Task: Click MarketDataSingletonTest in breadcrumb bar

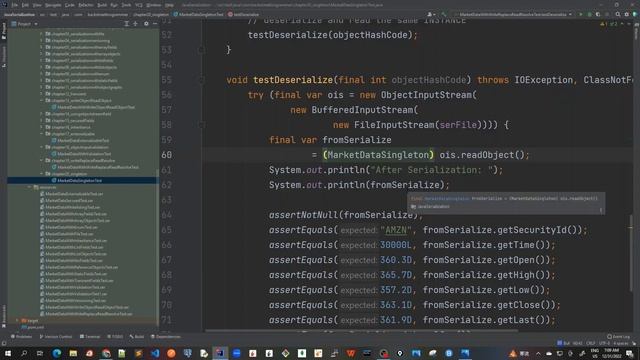Action: pos(198,14)
